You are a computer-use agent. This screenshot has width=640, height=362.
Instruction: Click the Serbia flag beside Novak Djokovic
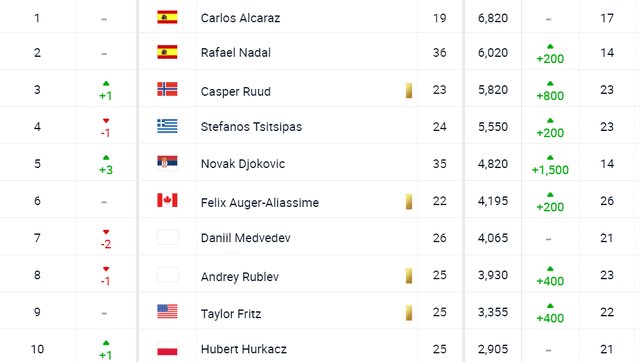pos(167,163)
